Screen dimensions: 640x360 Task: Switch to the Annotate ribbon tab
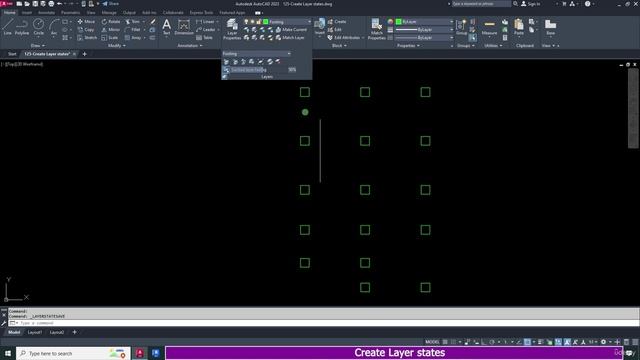tap(46, 13)
